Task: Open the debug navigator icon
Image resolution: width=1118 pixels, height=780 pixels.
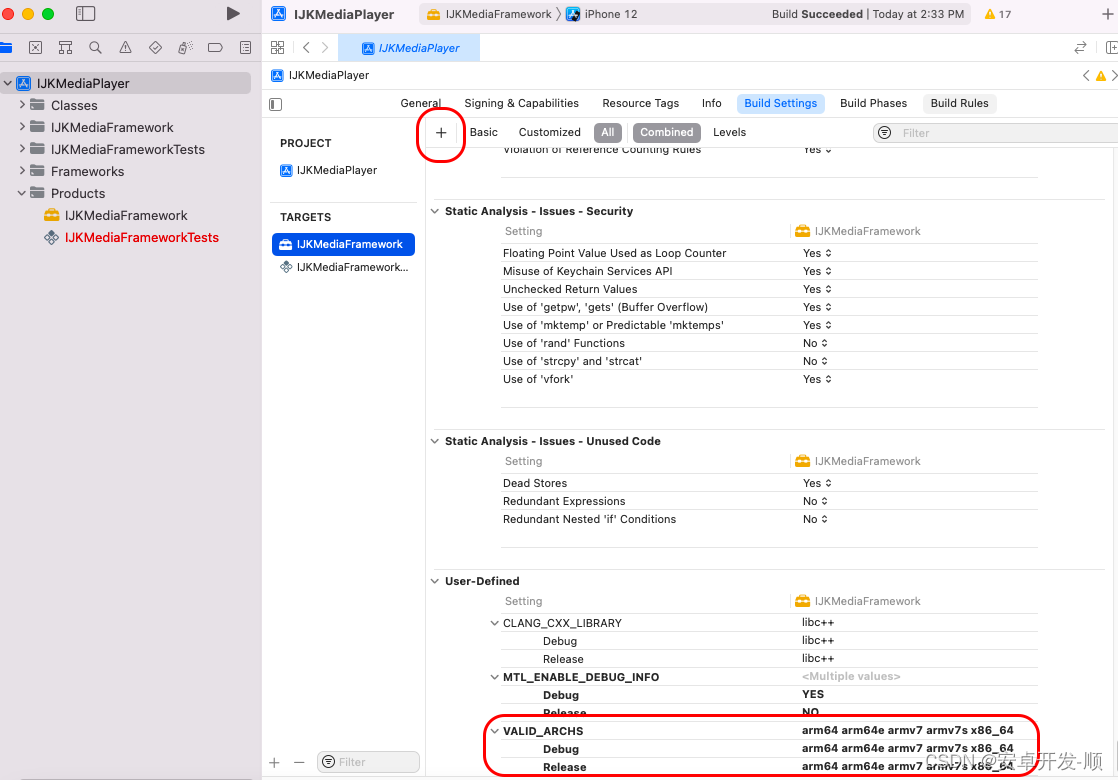Action: click(185, 48)
